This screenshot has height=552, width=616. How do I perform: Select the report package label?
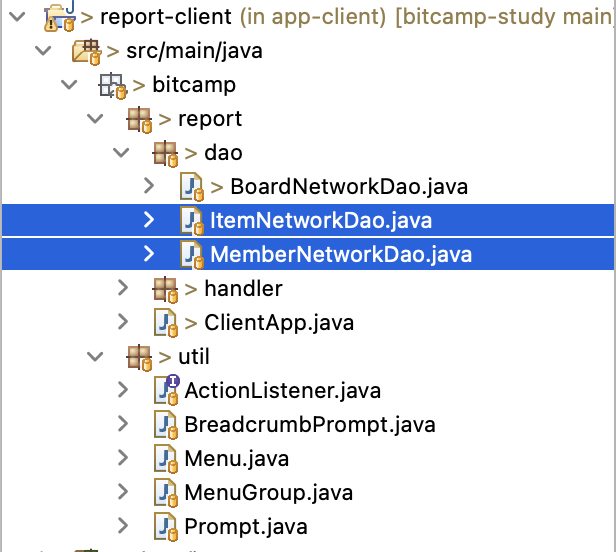pos(210,119)
